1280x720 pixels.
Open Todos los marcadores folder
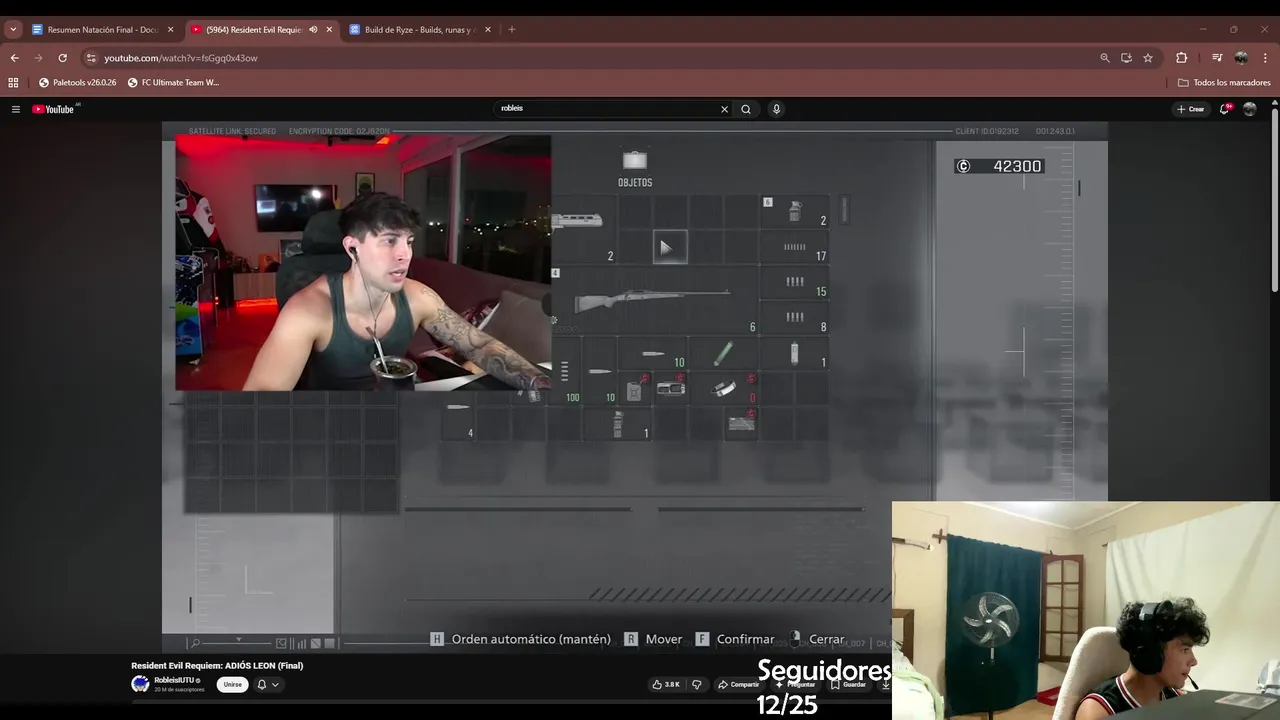1224,83
